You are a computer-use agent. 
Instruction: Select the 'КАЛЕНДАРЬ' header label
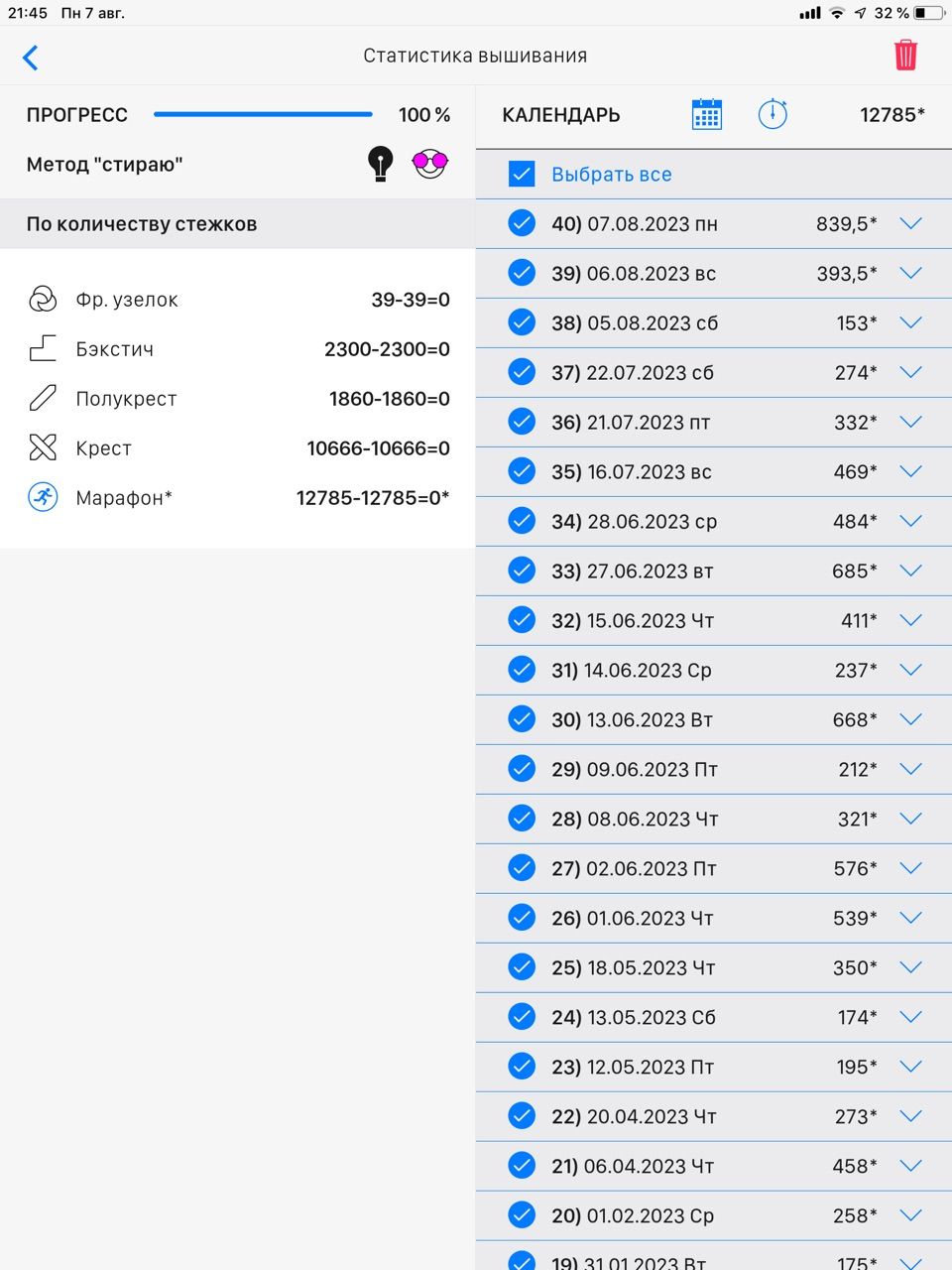pos(561,115)
